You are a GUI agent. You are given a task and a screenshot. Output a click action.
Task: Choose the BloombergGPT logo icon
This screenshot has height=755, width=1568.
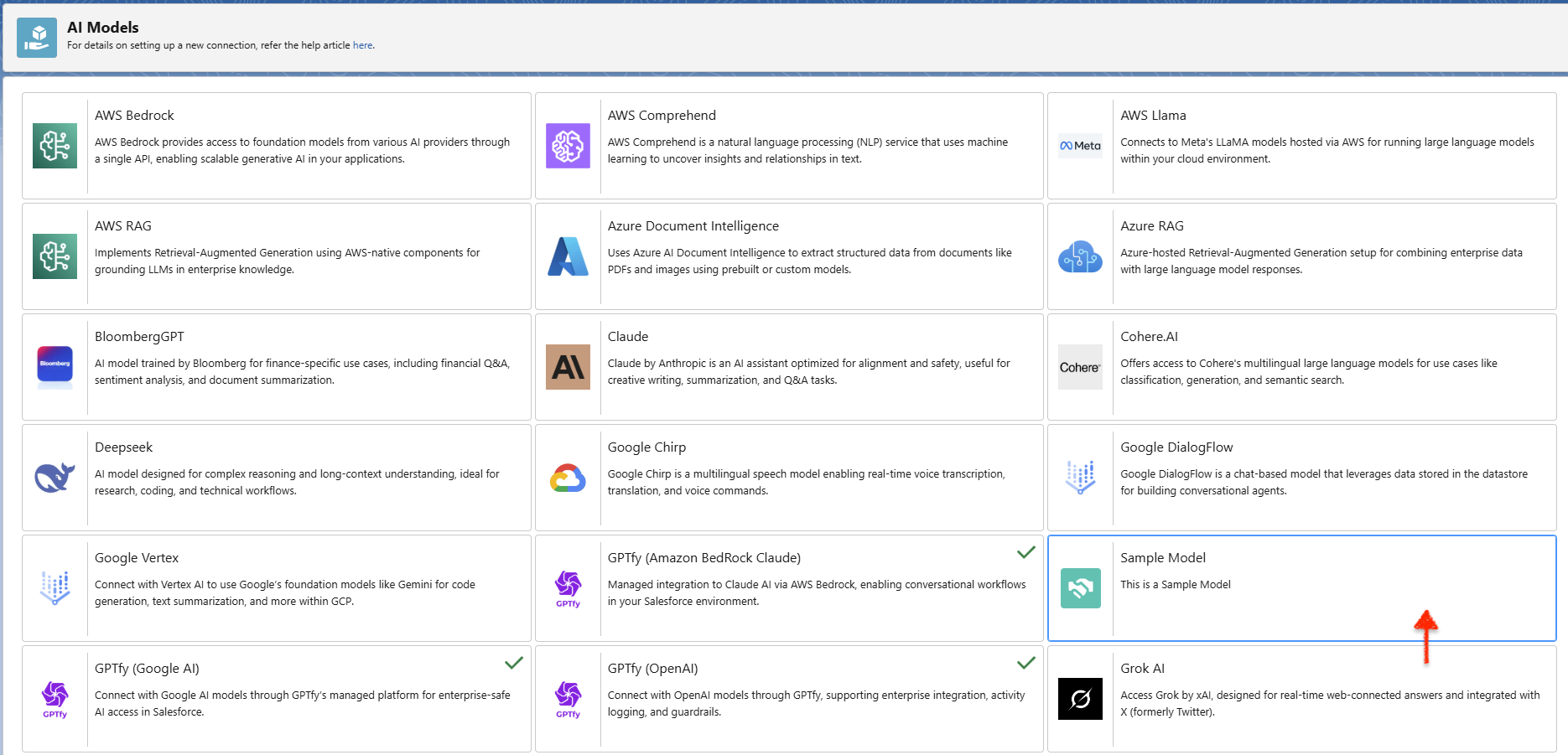click(x=55, y=367)
